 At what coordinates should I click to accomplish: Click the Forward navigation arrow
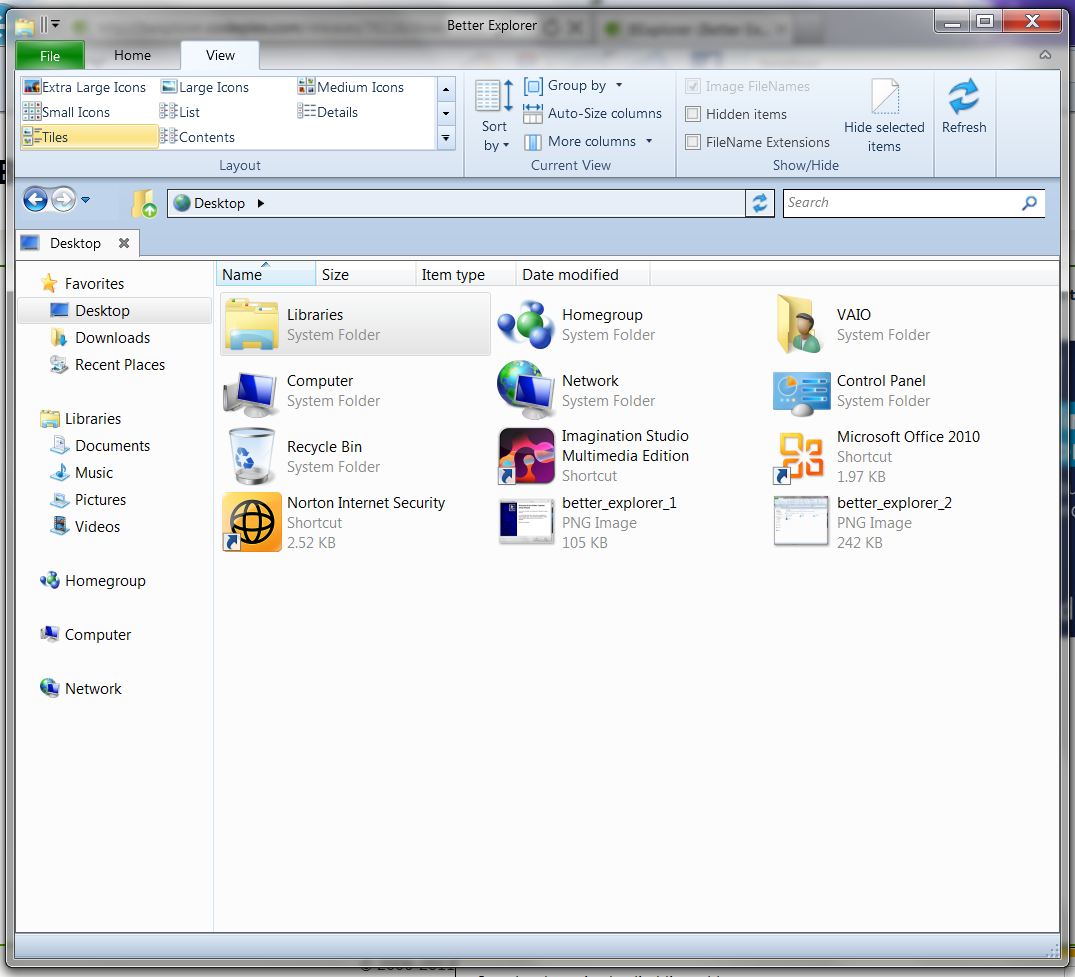[x=64, y=200]
